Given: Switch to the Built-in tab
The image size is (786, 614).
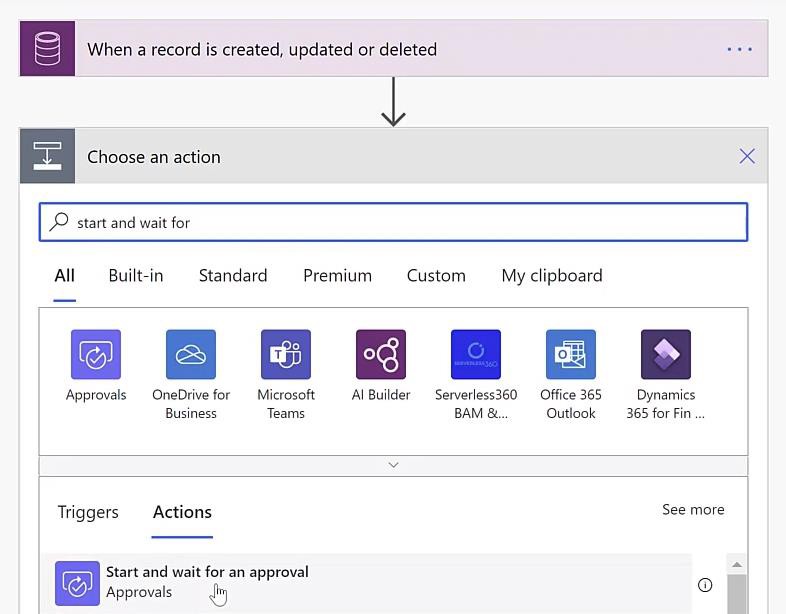Looking at the screenshot, I should [x=136, y=276].
